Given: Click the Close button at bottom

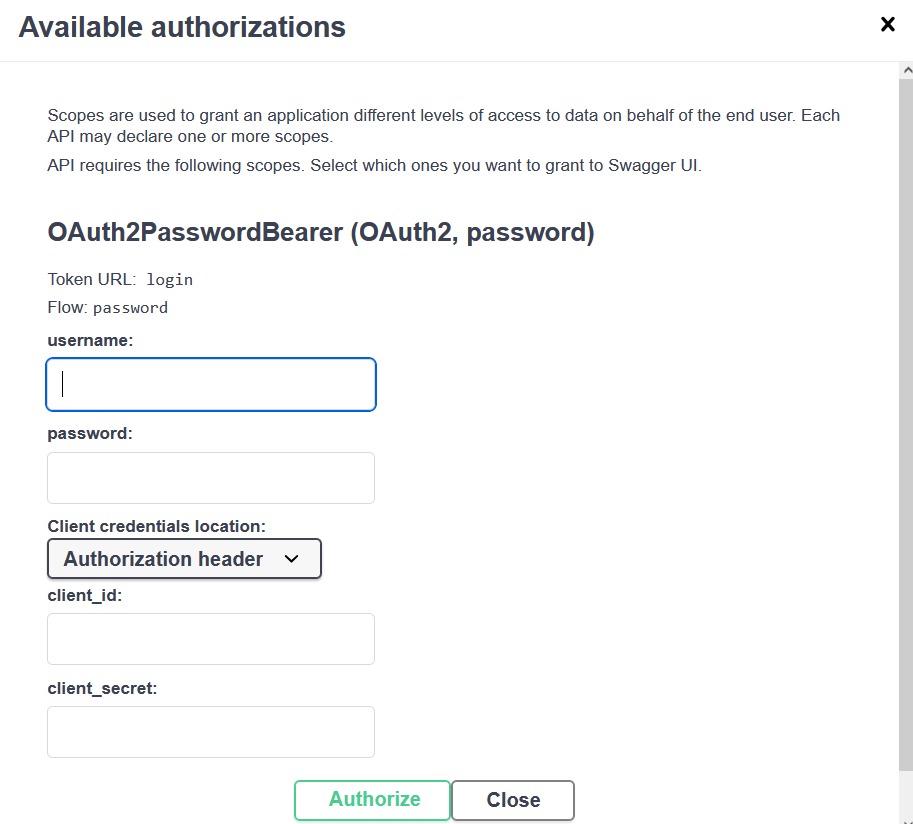Looking at the screenshot, I should 513,800.
